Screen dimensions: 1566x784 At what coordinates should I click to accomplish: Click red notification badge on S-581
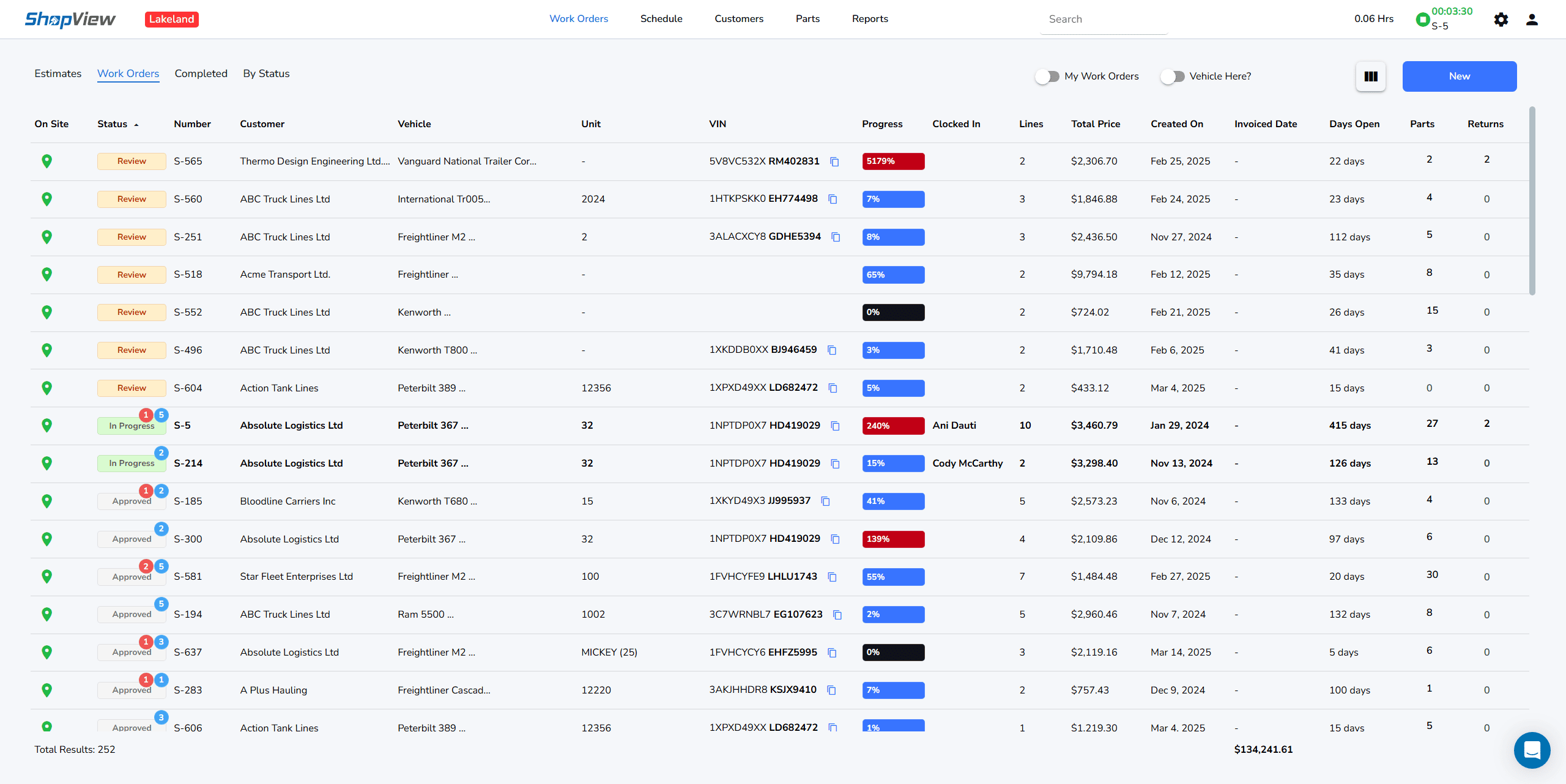(x=146, y=566)
